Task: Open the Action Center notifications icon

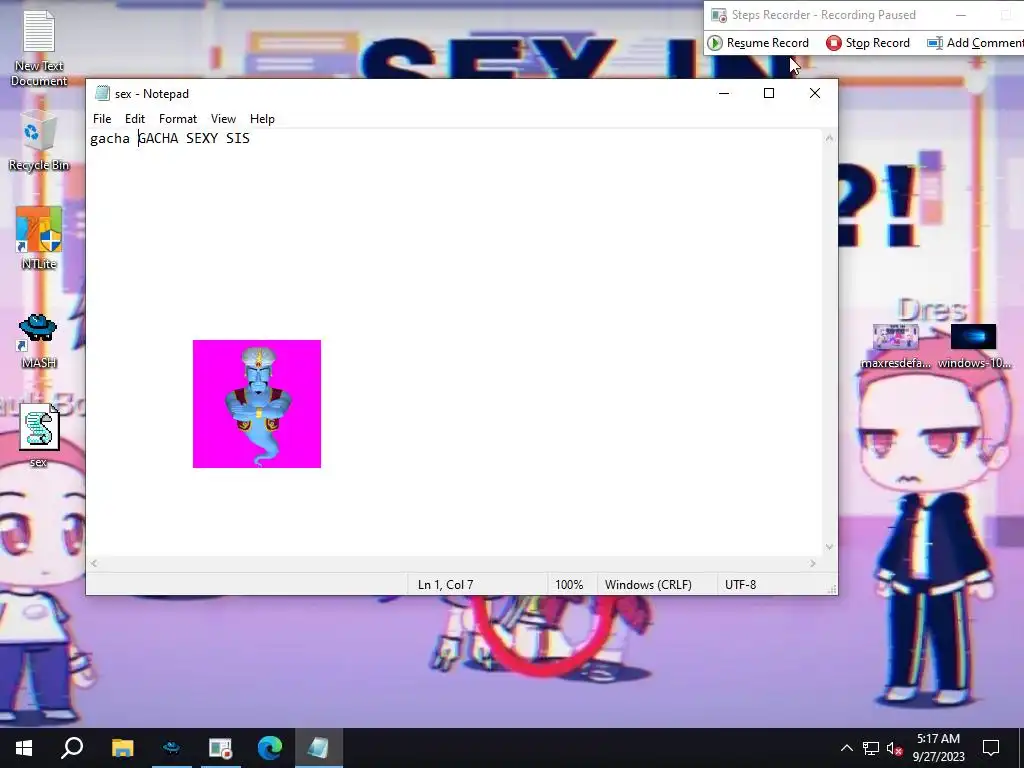Action: click(x=991, y=748)
